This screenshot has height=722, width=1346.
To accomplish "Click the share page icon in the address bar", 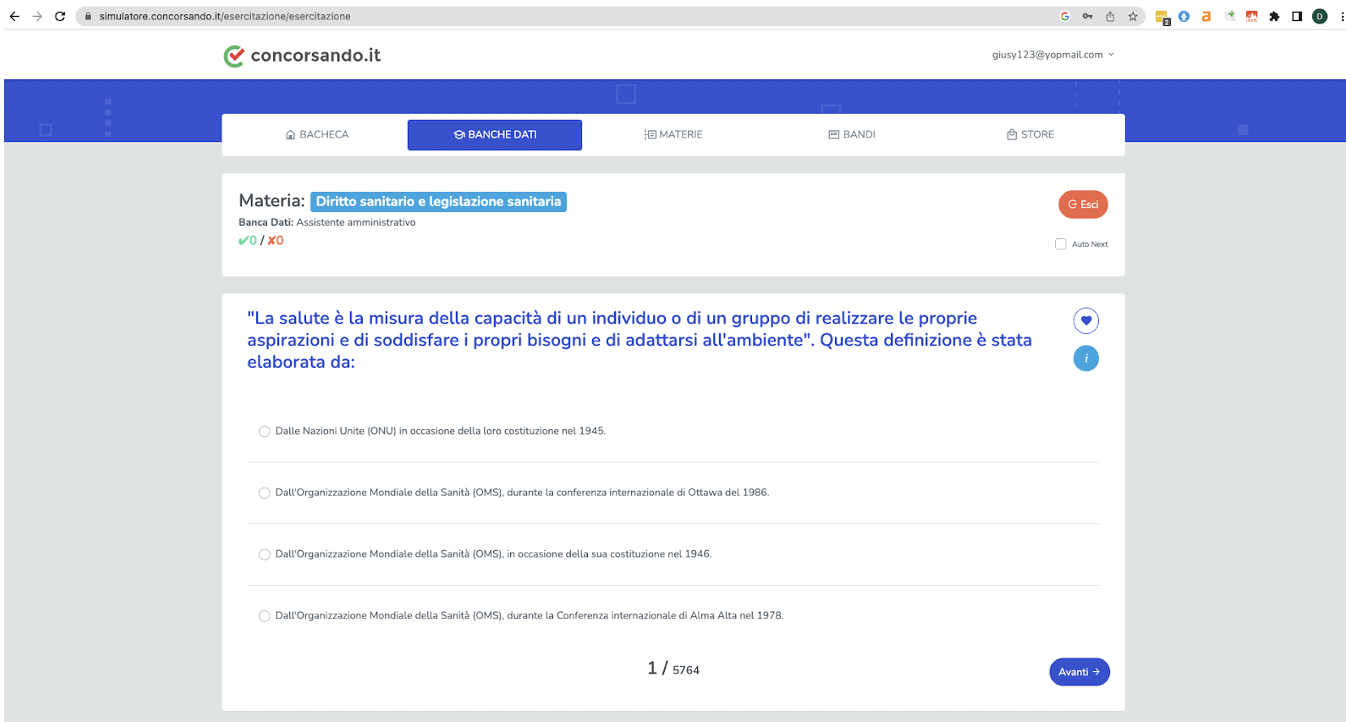I will pyautogui.click(x=1110, y=16).
